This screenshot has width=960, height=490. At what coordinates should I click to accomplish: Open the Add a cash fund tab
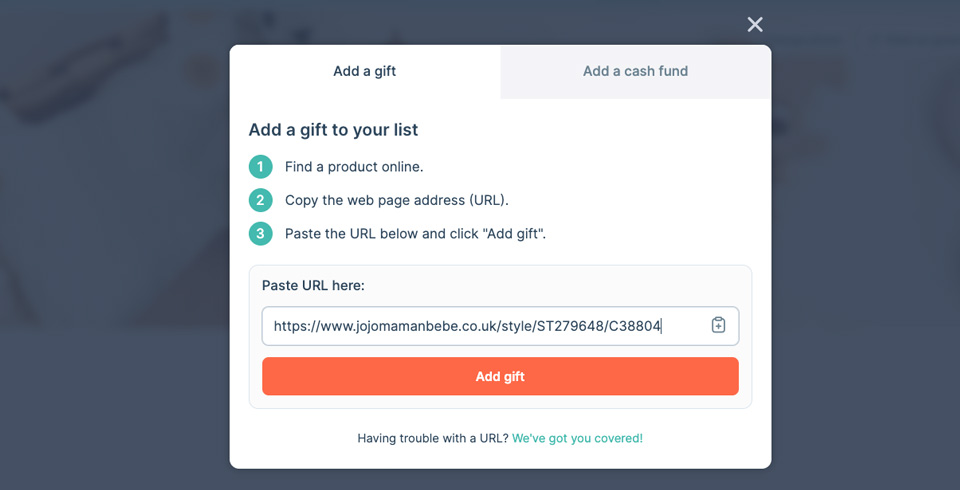[x=635, y=71]
